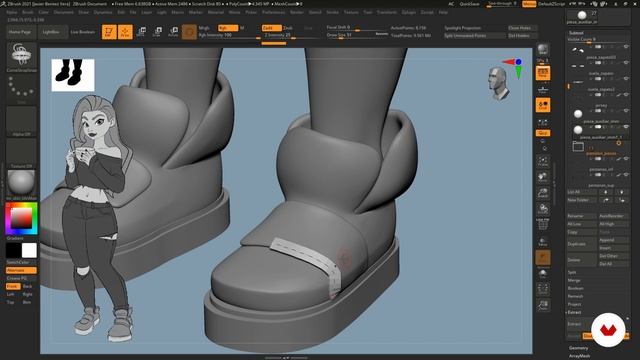
Task: Toggle the Floor grid icon
Action: point(543,89)
